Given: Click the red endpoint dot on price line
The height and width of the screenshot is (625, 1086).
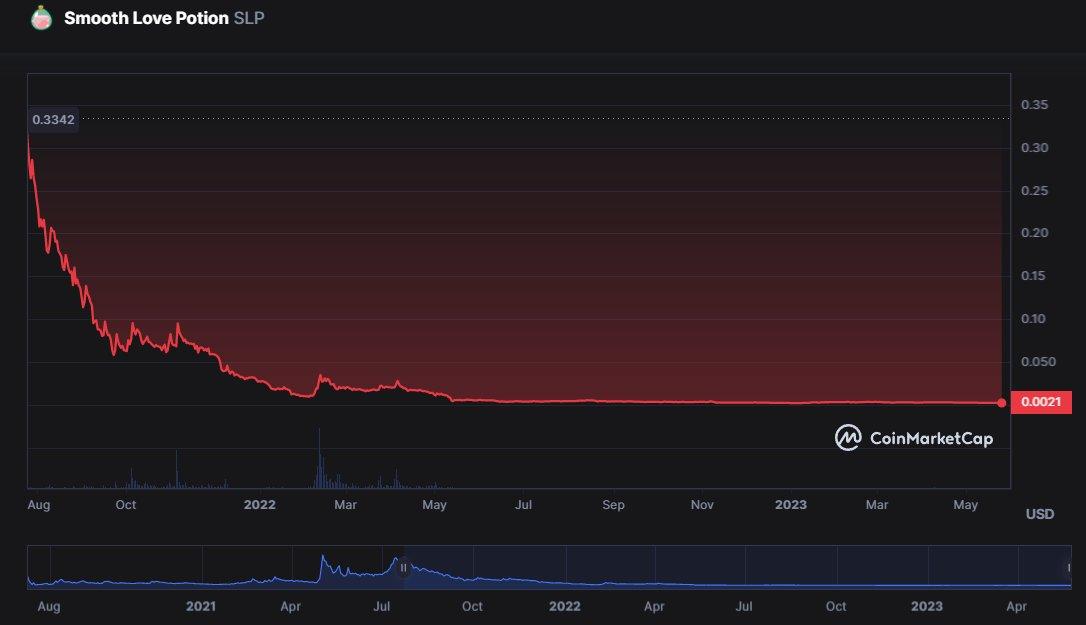Looking at the screenshot, I should [x=1002, y=403].
